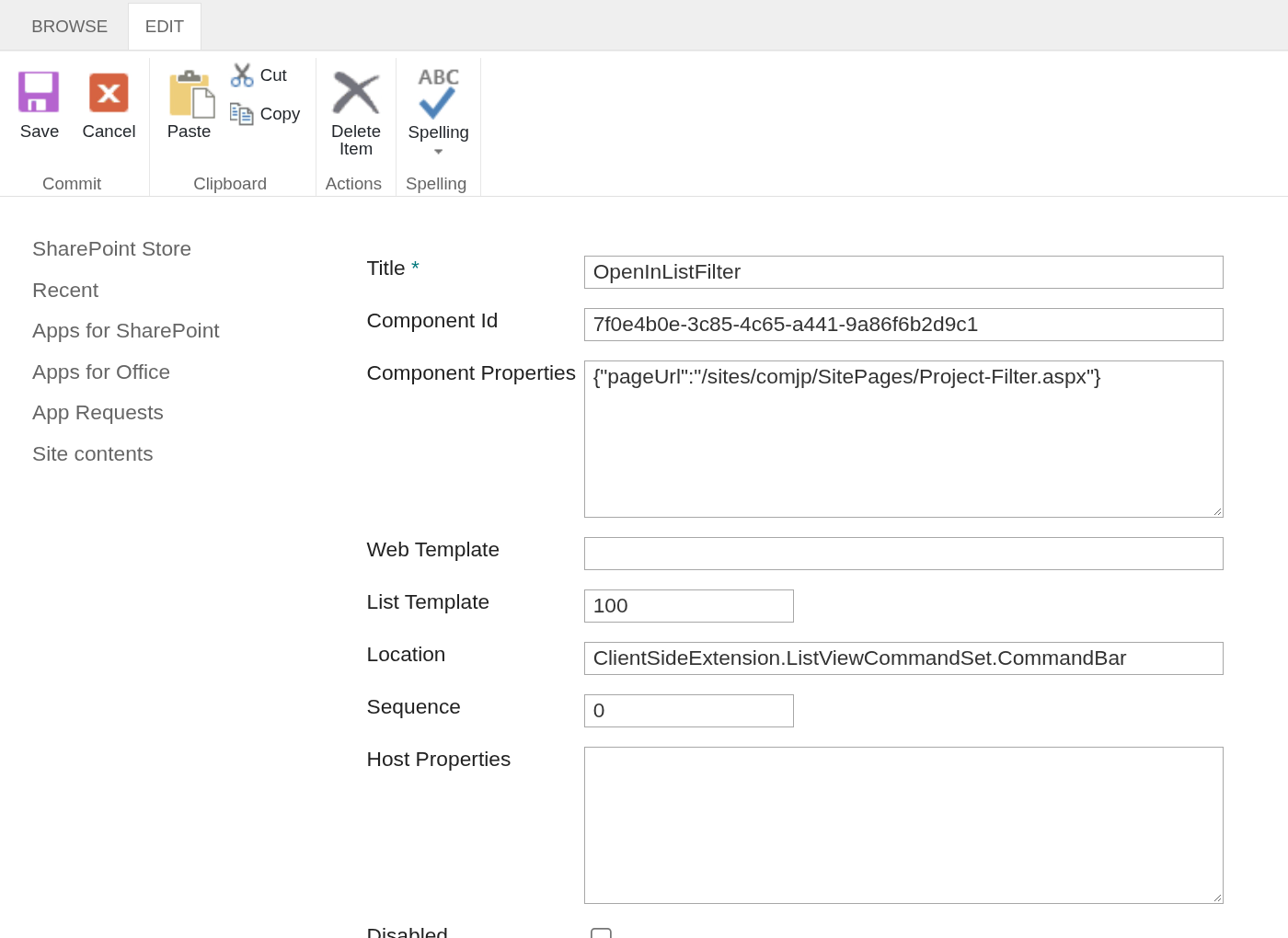
Task: Click the Actions group label
Action: pyautogui.click(x=353, y=184)
